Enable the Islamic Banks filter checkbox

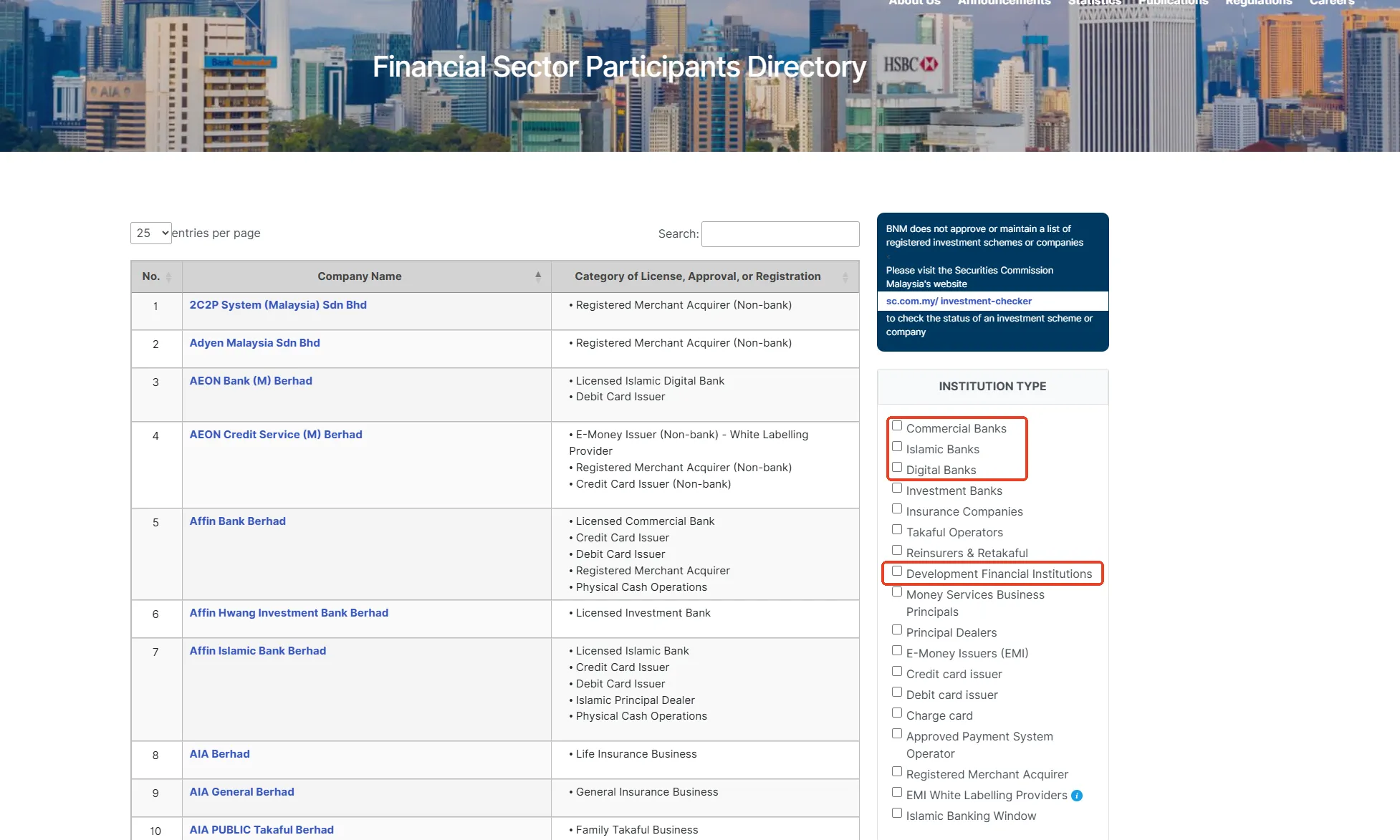coord(897,447)
